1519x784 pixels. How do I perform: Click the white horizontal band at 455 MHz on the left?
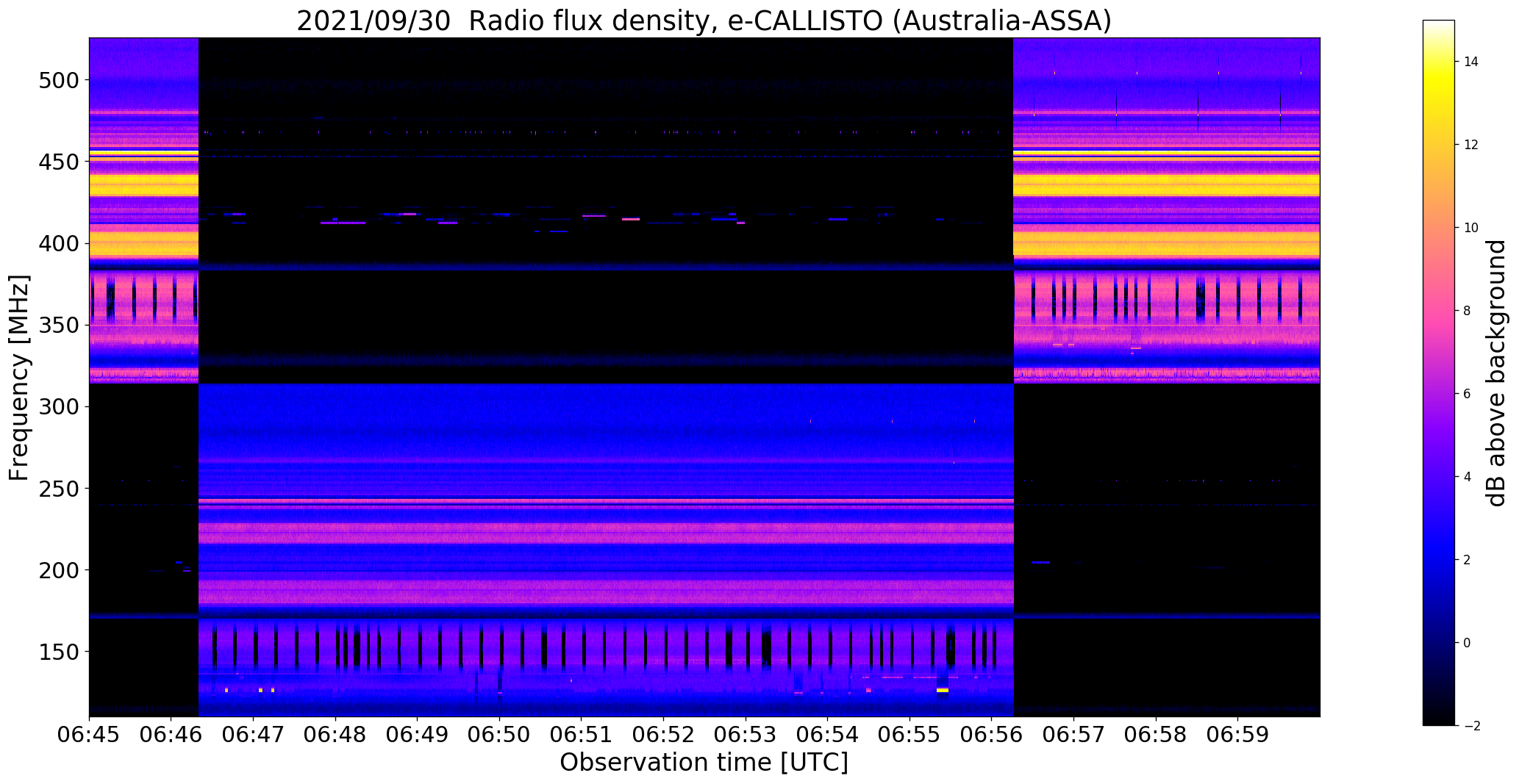pos(144,153)
